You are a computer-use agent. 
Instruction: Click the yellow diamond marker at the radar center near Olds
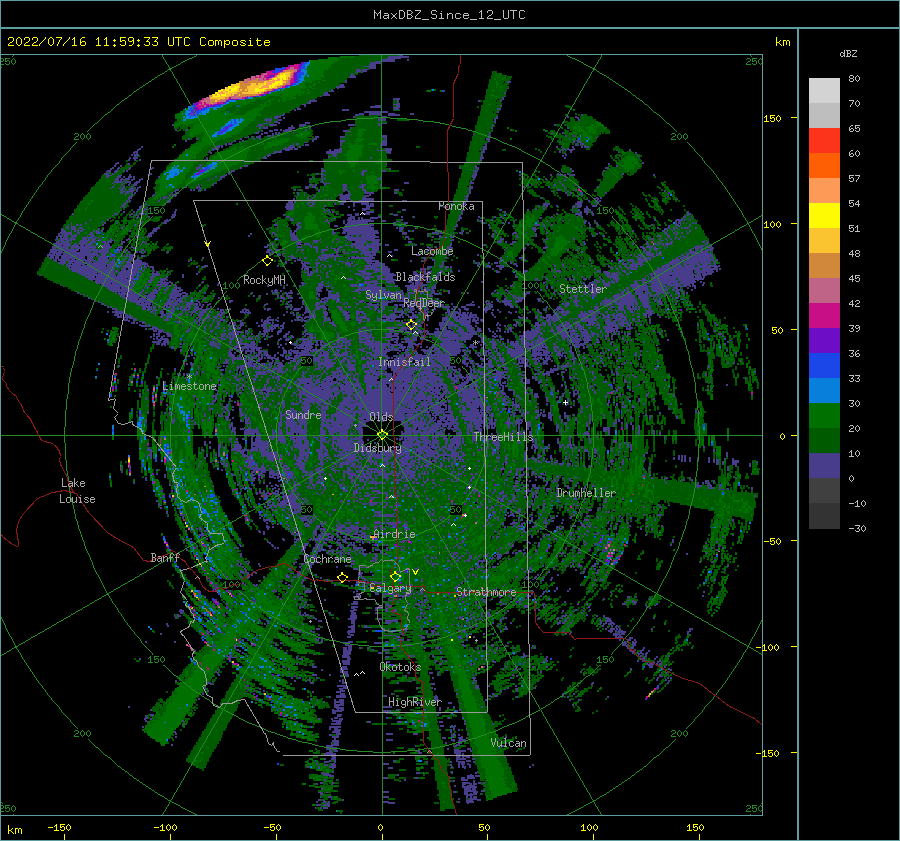382,435
